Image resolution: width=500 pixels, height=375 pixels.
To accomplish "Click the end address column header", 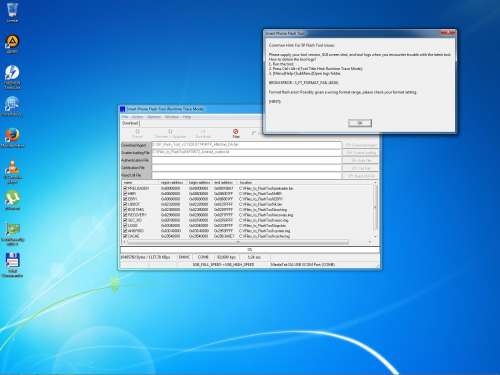I will (x=224, y=183).
